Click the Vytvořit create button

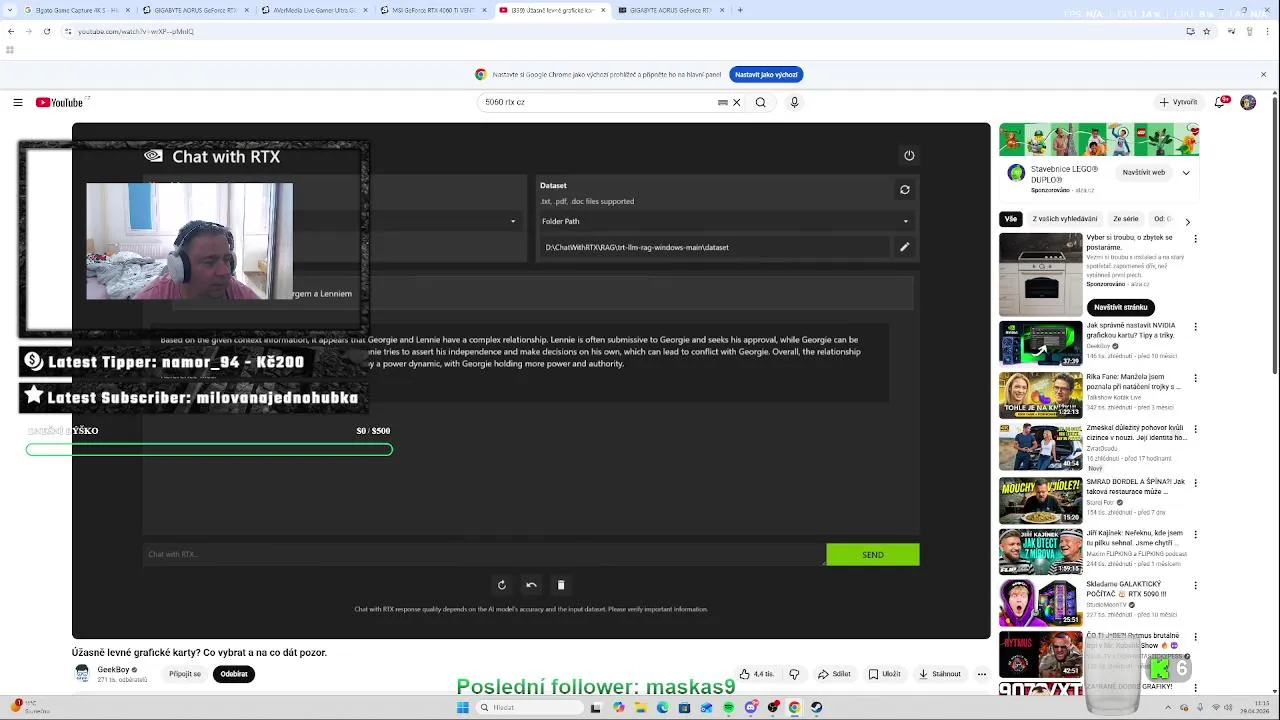[x=1178, y=102]
